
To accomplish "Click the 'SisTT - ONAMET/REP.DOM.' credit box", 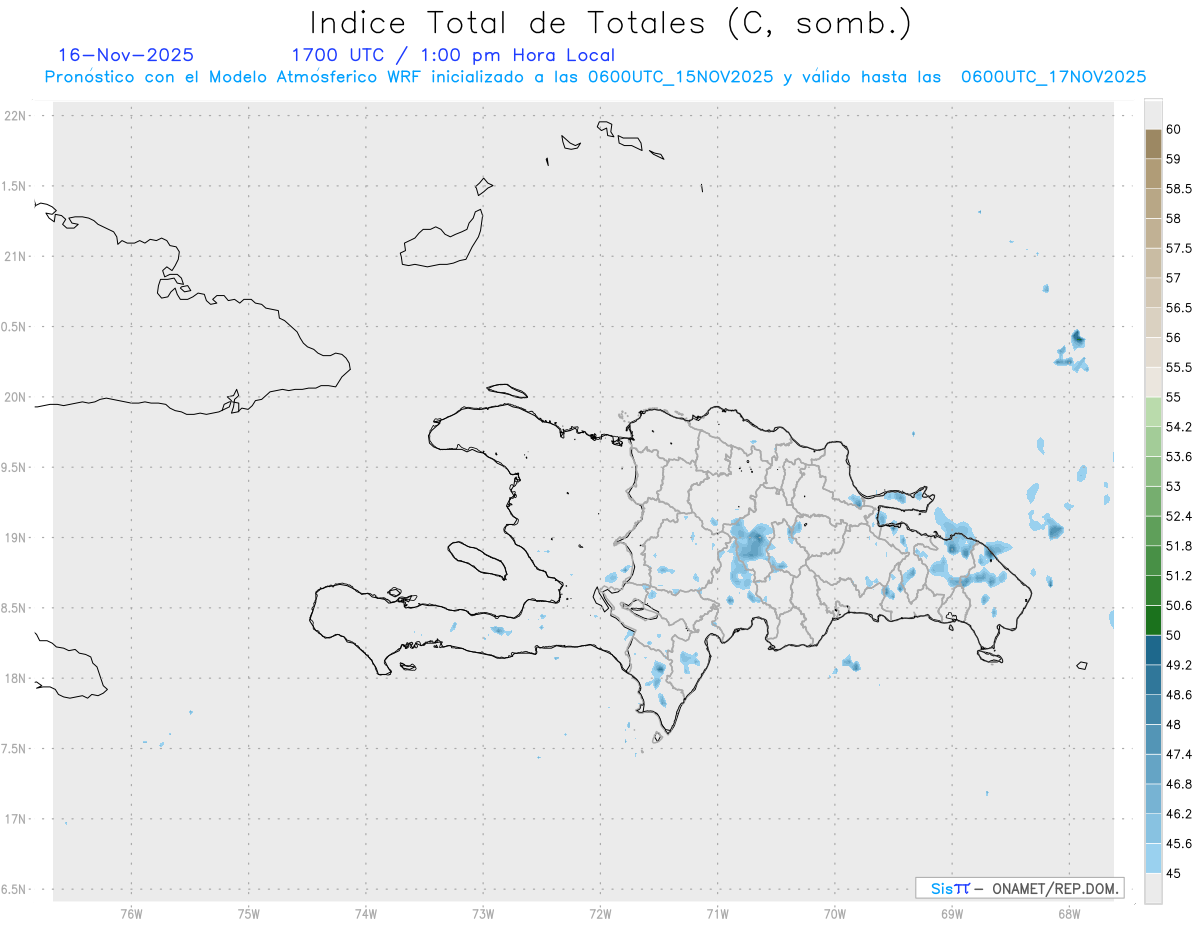I will click(x=1019, y=888).
